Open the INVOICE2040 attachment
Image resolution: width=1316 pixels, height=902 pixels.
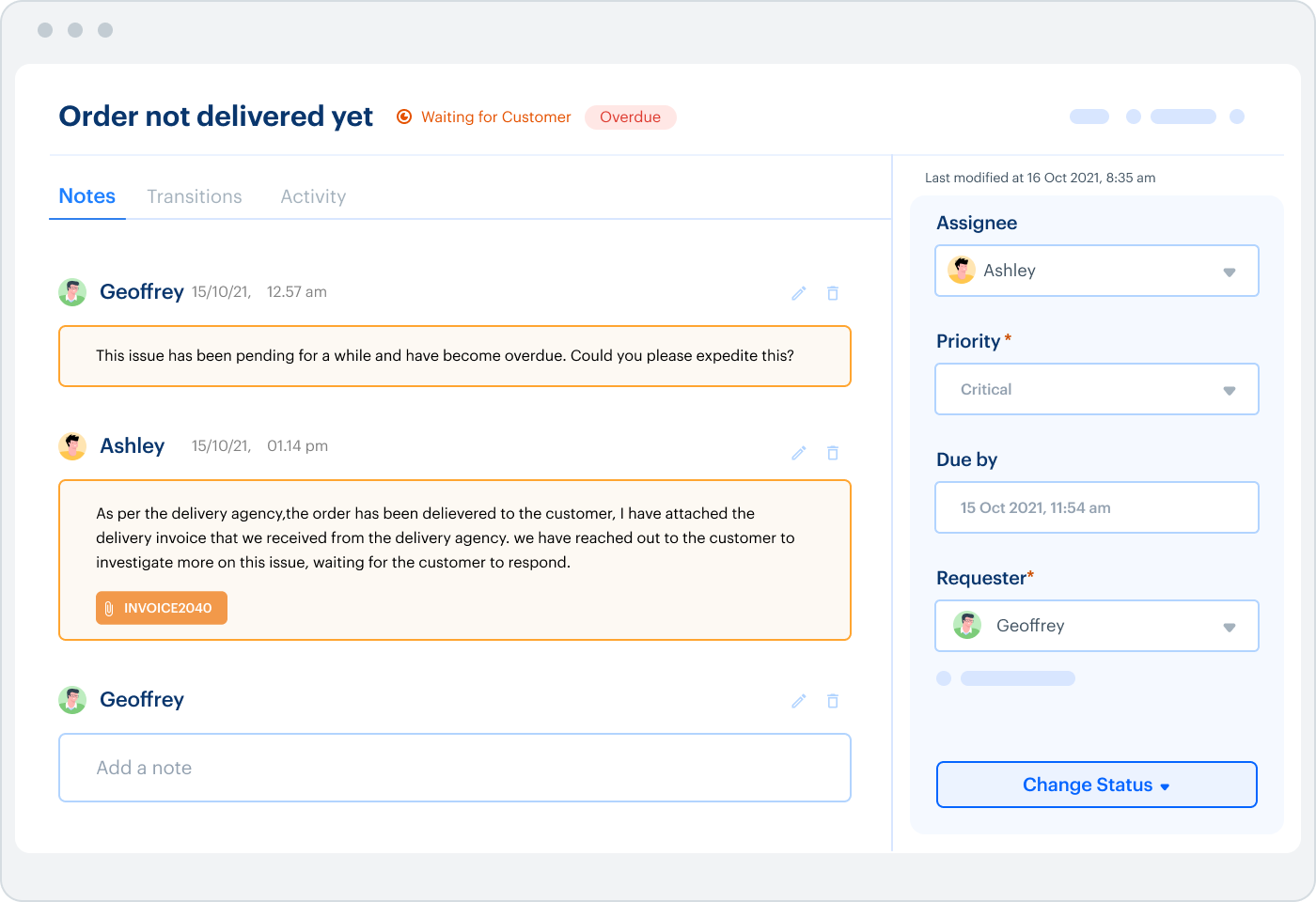pos(162,608)
